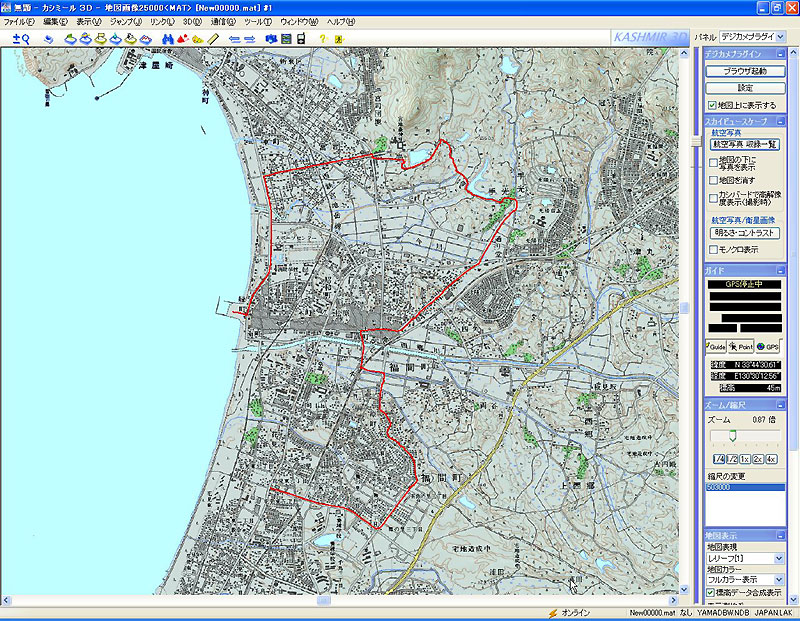Click the yellow question mark help icon
This screenshot has height=621, width=800.
point(322,39)
